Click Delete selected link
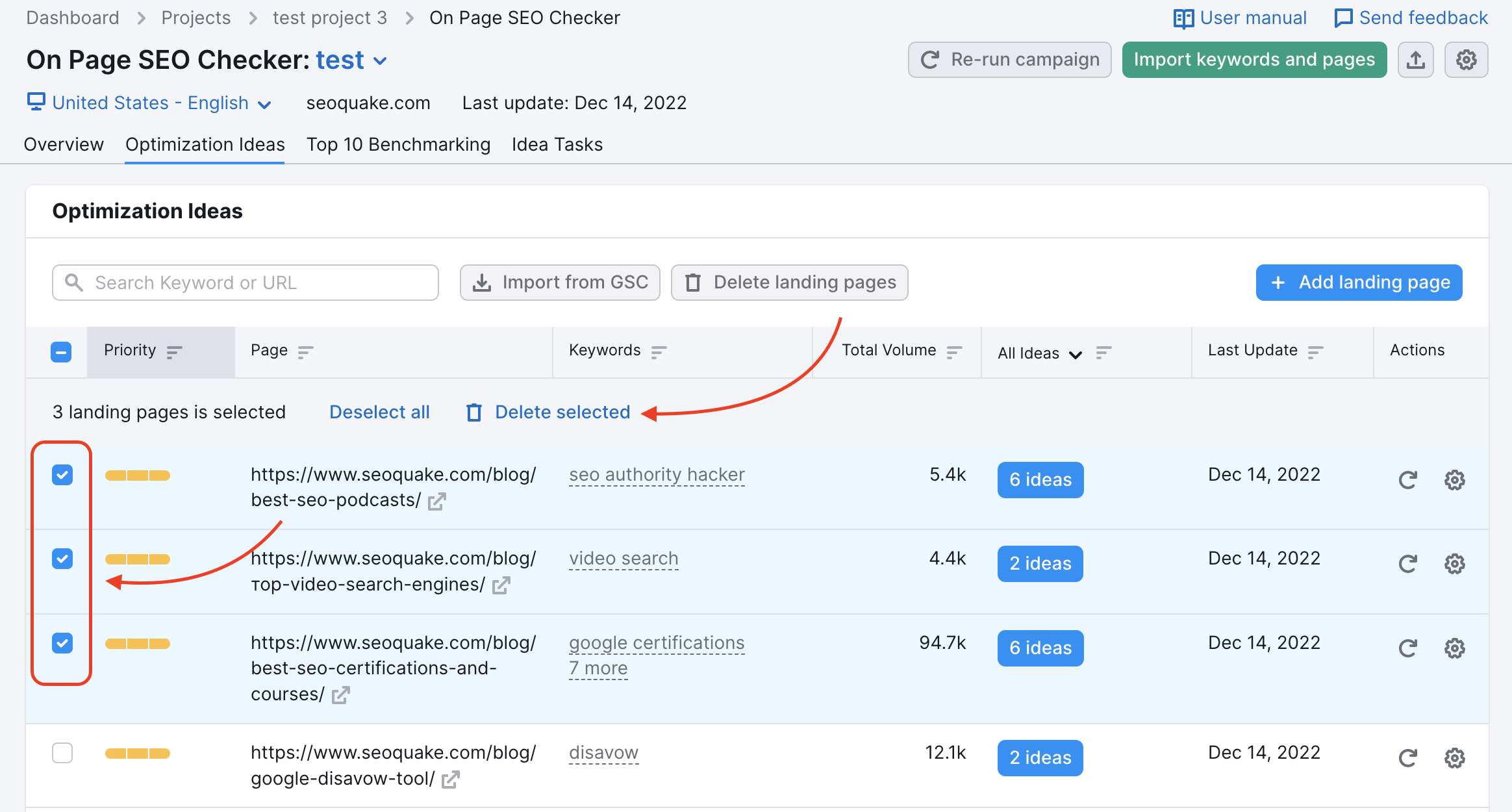Viewport: 1512px width, 812px height. 562,412
